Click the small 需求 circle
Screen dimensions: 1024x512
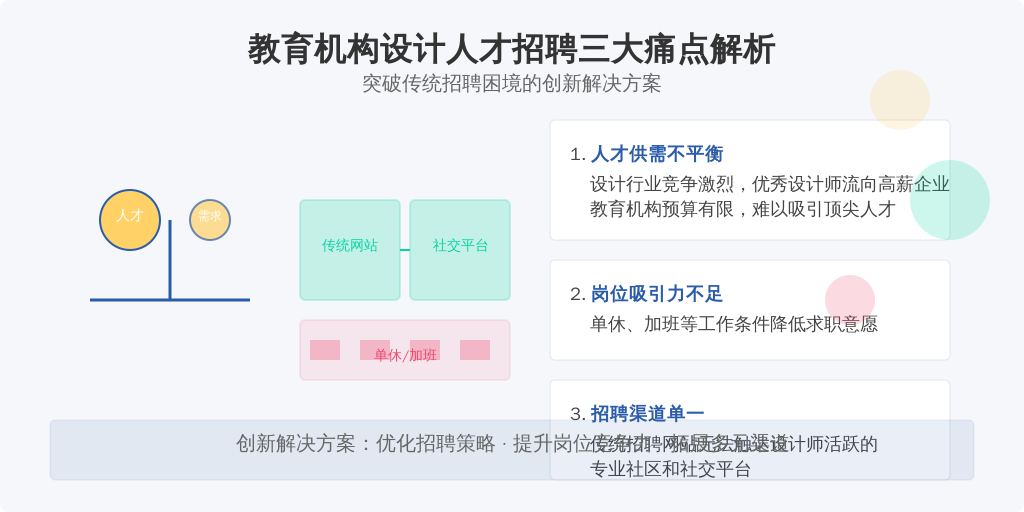(x=210, y=220)
